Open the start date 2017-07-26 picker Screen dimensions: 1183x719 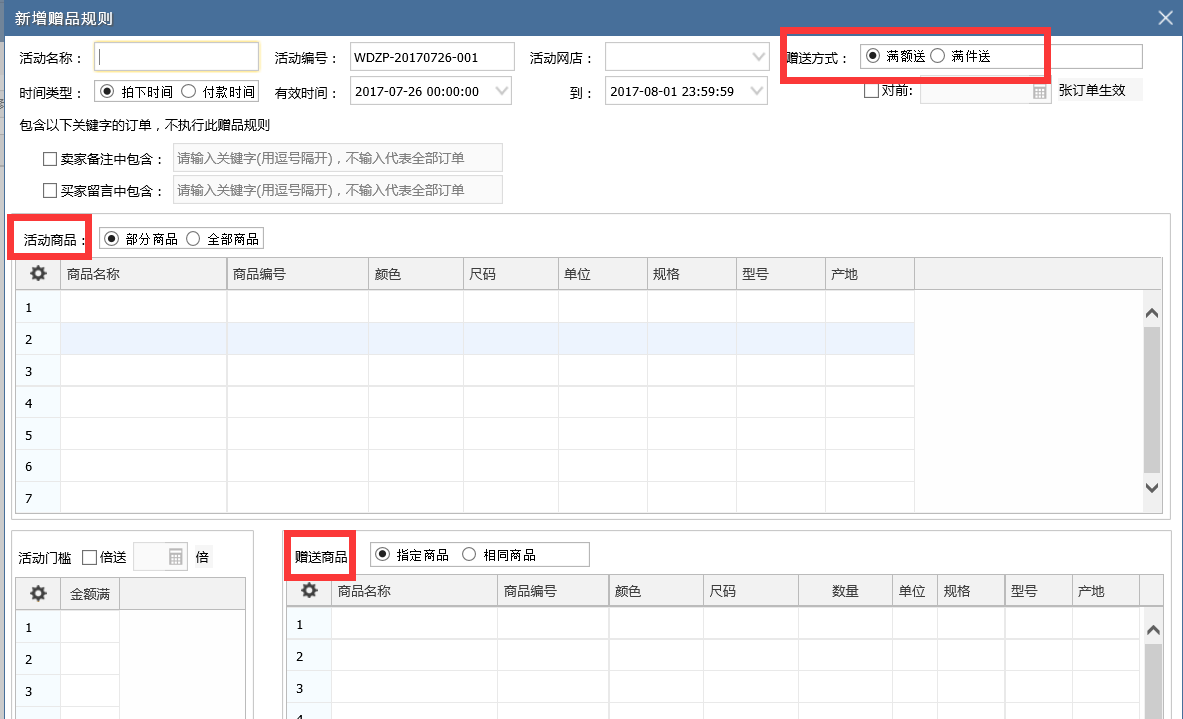tap(501, 90)
